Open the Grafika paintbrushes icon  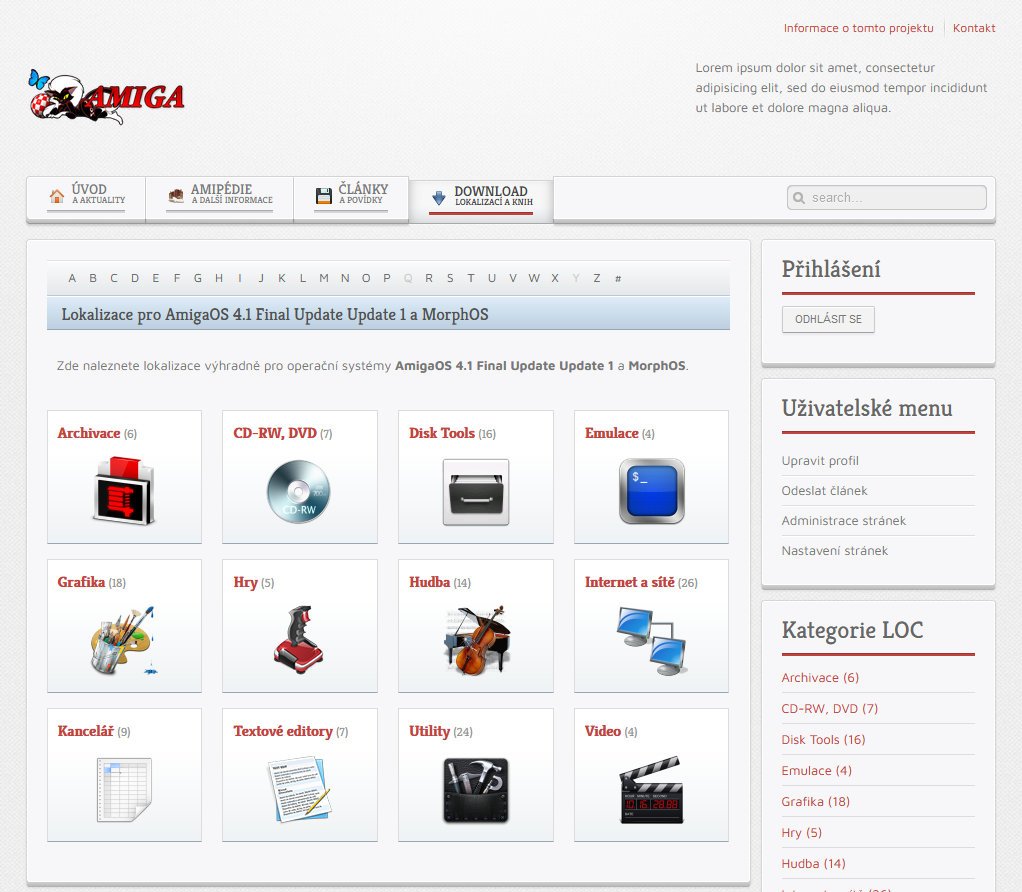pos(124,640)
